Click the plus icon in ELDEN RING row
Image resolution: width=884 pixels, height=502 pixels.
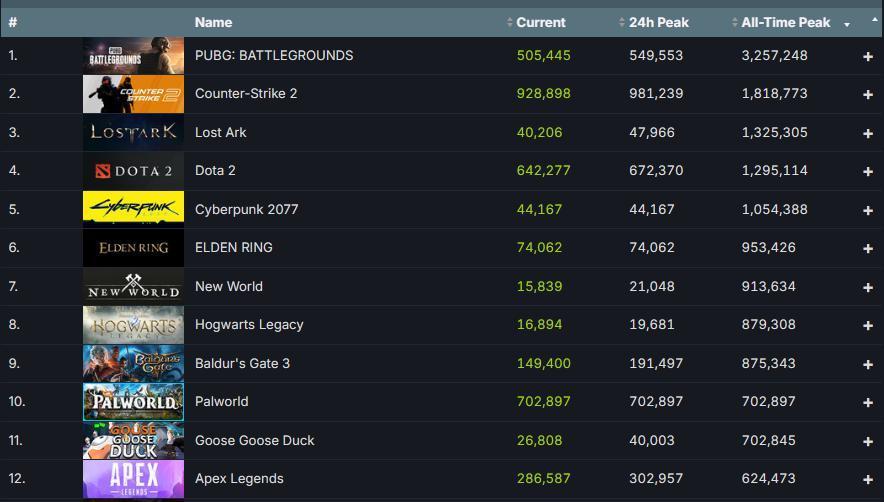pyautogui.click(x=867, y=248)
